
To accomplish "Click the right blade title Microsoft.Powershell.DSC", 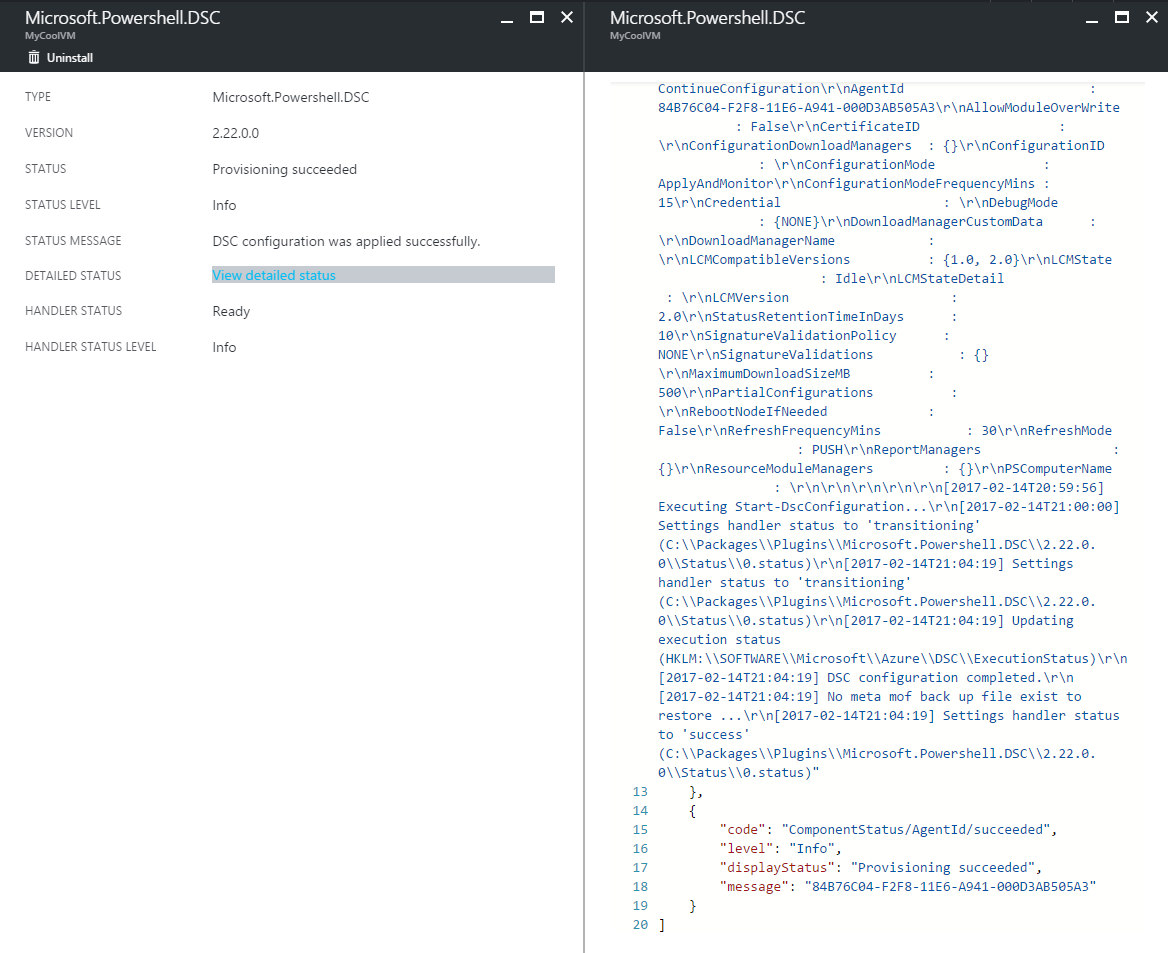I will [707, 18].
